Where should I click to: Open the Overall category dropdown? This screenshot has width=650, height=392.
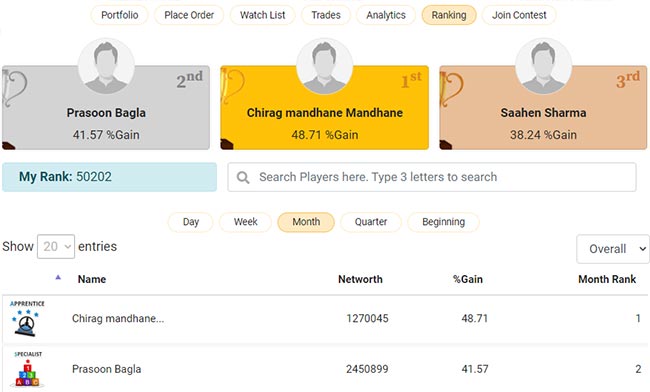click(613, 249)
